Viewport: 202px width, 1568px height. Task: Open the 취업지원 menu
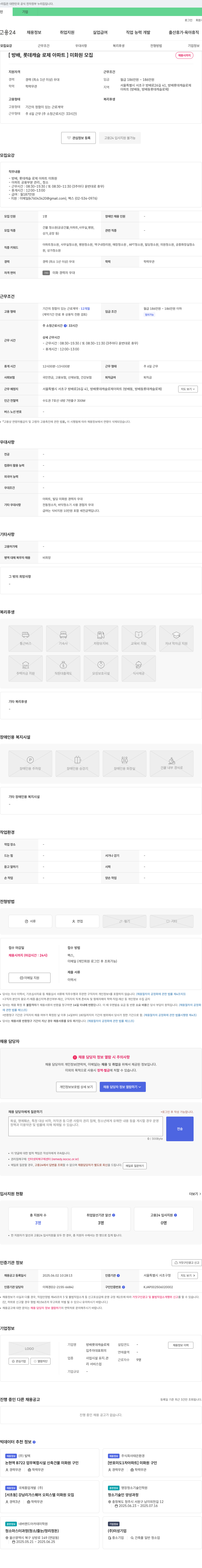coord(67,32)
